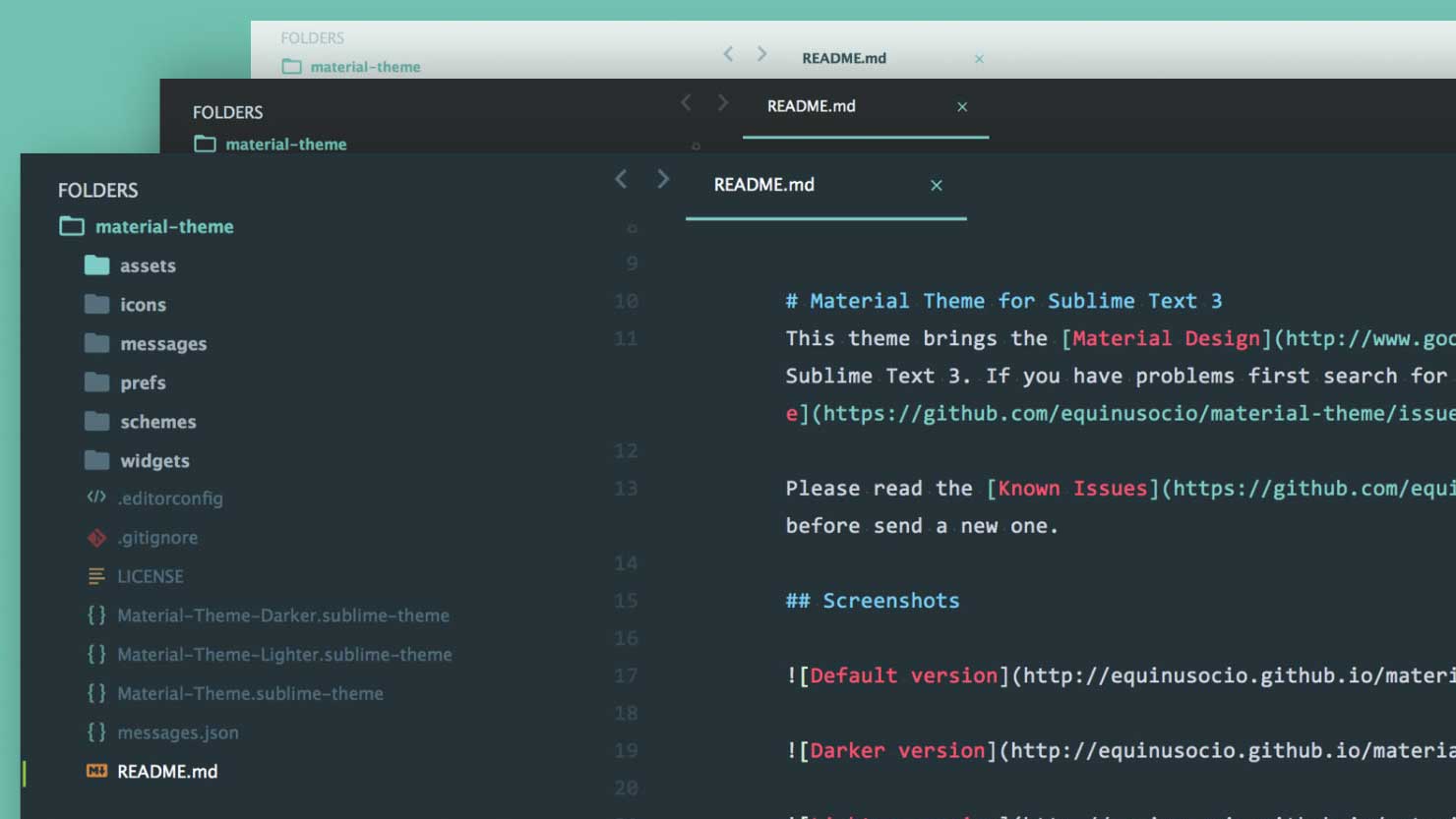Close README.md tab in back light window
This screenshot has width=1456, height=819.
coord(979,59)
